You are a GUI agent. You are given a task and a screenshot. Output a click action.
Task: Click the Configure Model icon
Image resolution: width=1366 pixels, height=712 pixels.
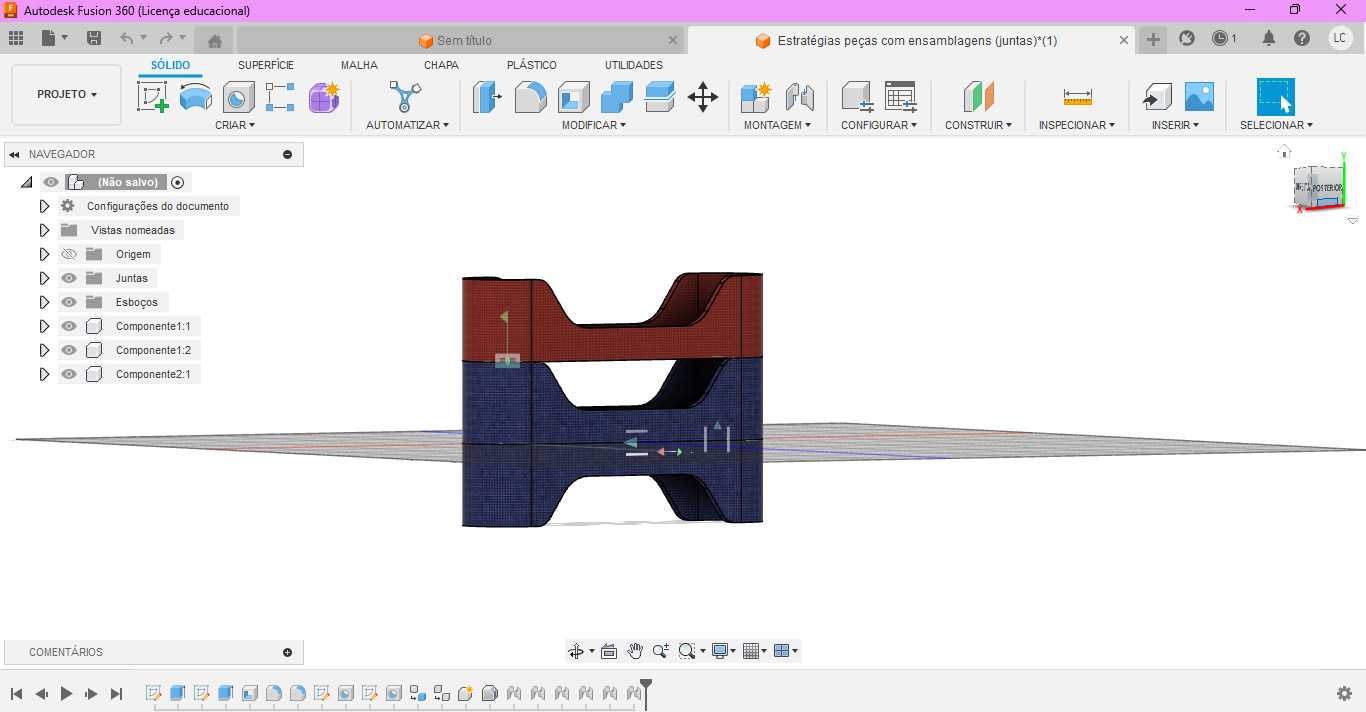pyautogui.click(x=857, y=97)
